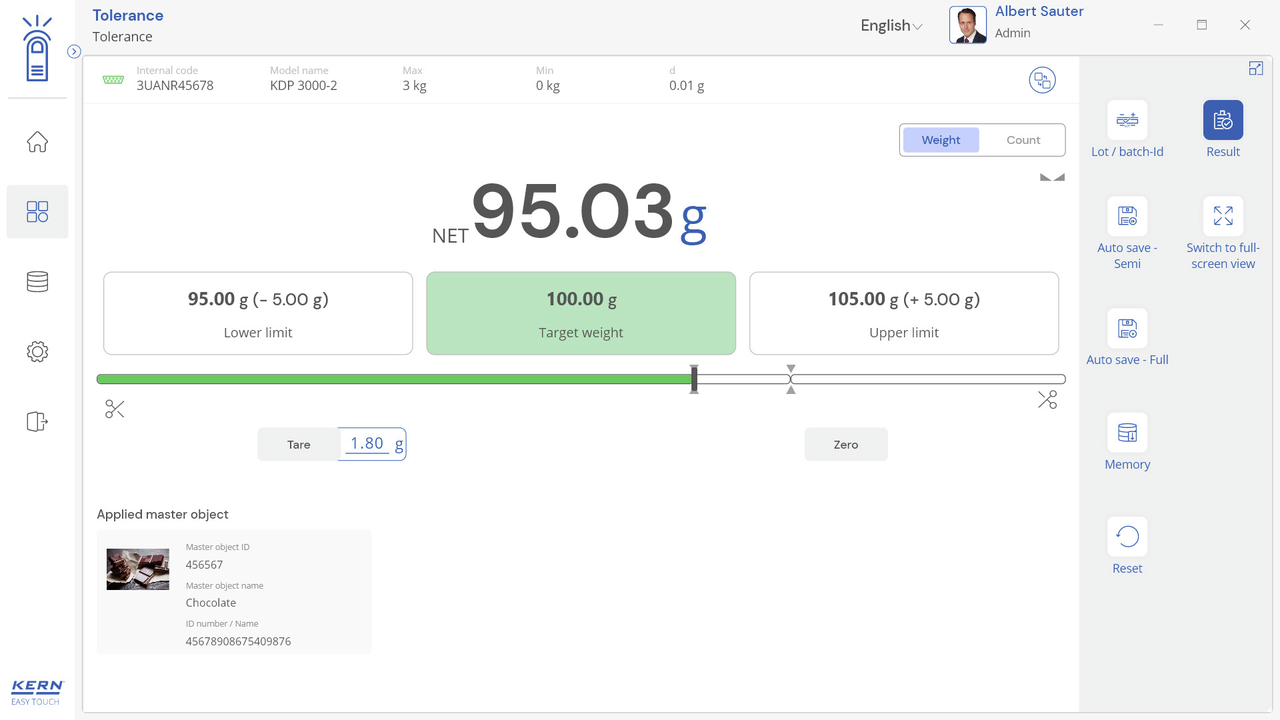Open the English language dropdown
This screenshot has height=720, width=1280.
pos(891,26)
